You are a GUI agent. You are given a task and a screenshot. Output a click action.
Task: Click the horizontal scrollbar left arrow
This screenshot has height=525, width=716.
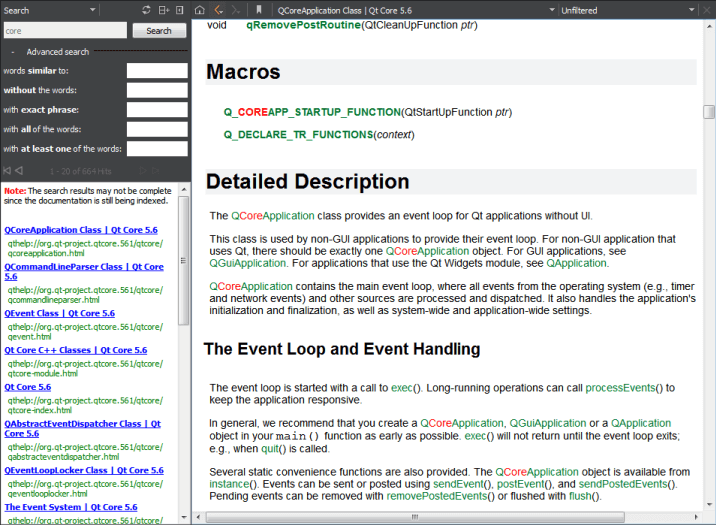(x=198, y=517)
